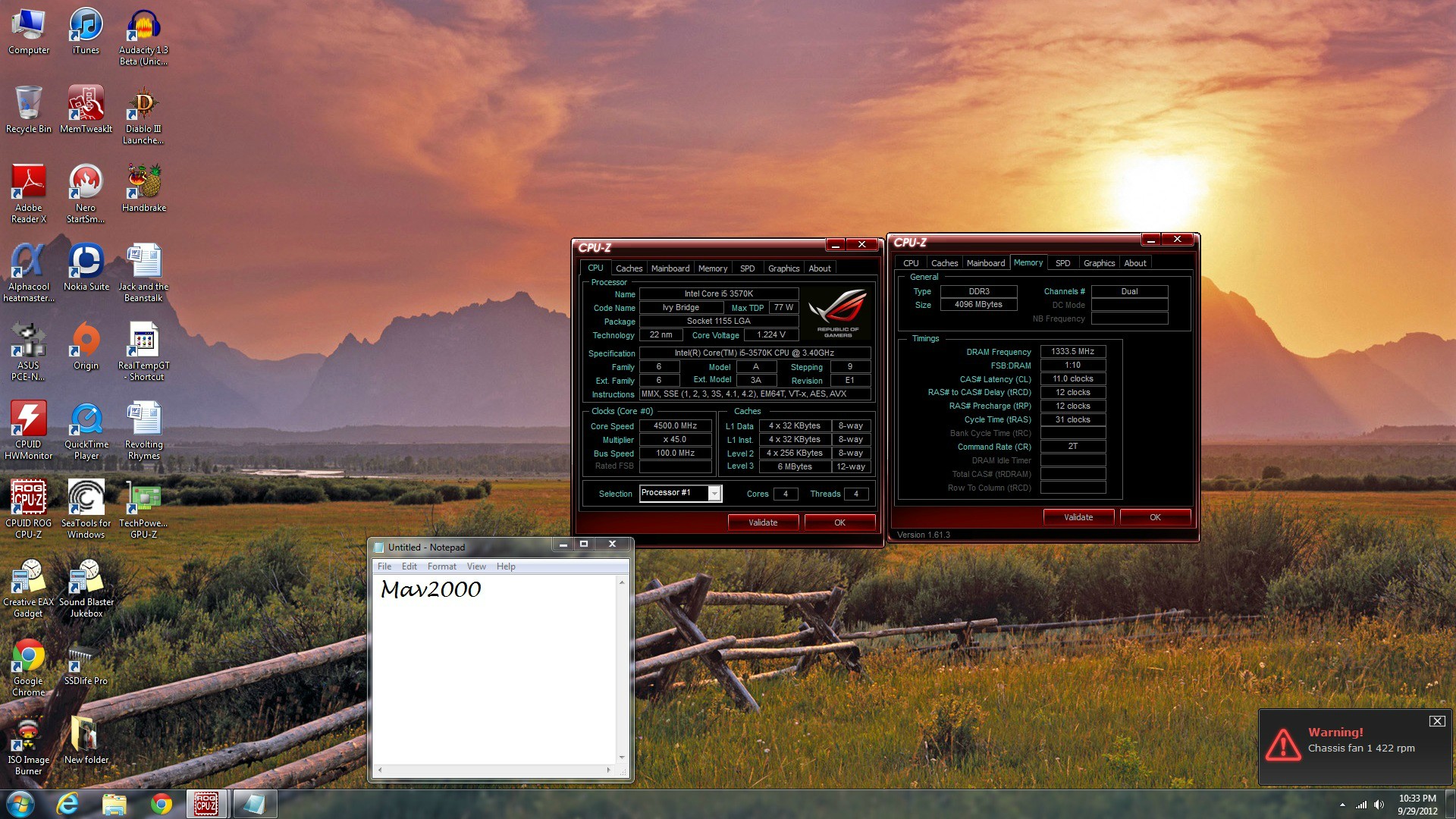
Task: Open the Sound Blaster Jukebox shortcut
Action: point(86,588)
